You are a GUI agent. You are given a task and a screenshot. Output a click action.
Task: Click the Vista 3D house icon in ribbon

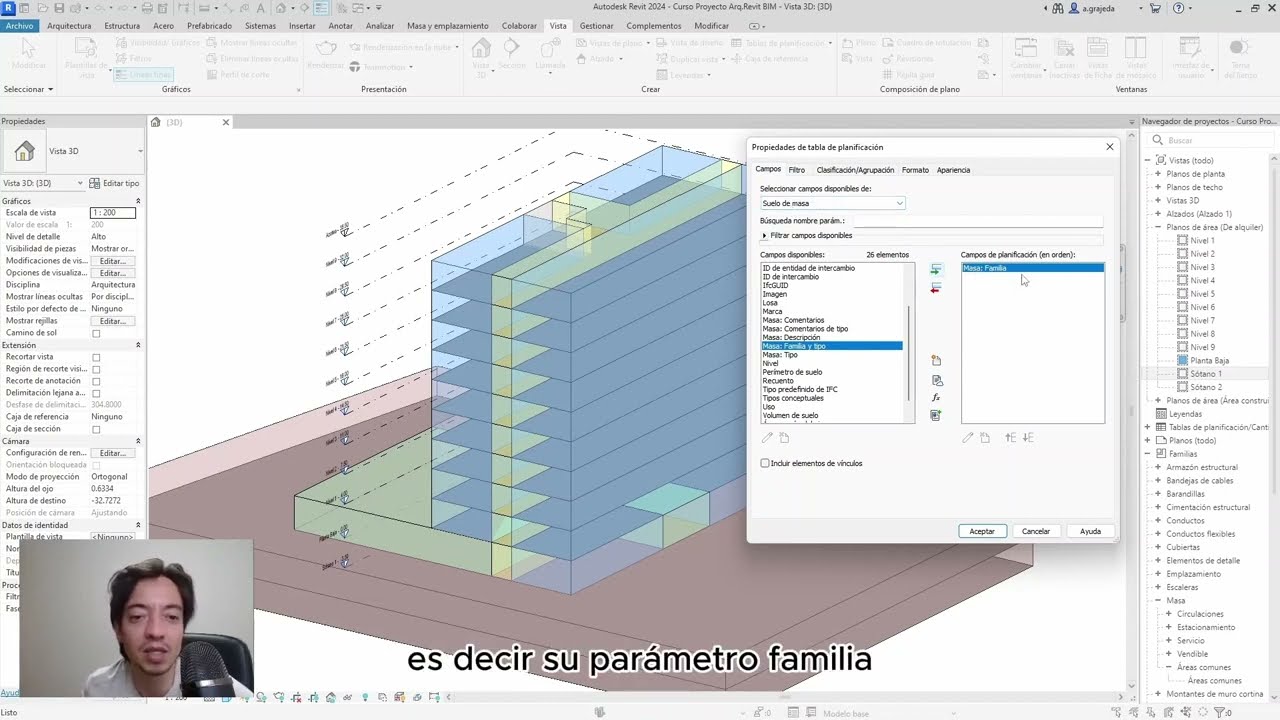click(481, 48)
